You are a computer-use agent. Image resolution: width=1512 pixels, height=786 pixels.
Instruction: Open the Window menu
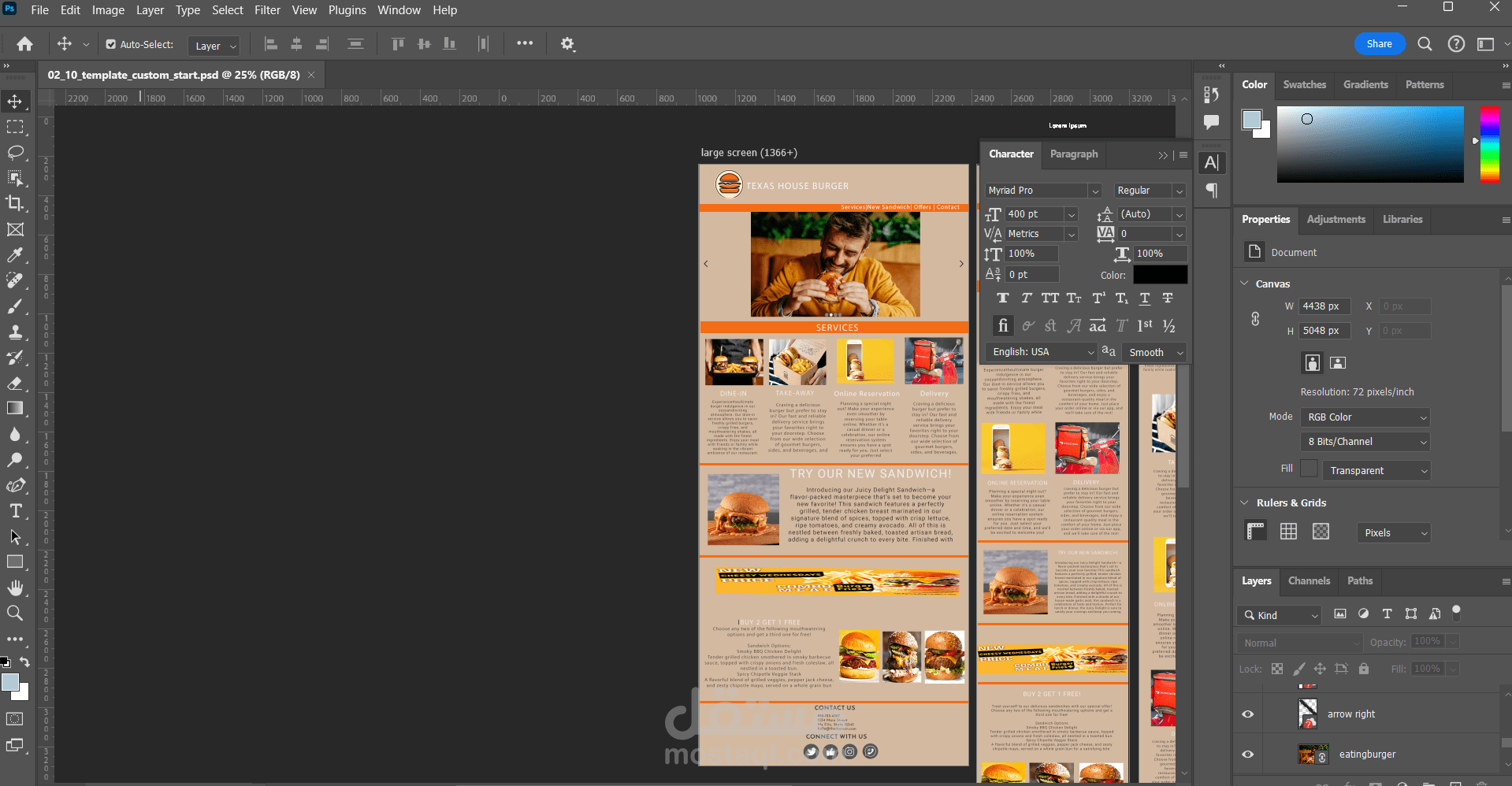(399, 10)
